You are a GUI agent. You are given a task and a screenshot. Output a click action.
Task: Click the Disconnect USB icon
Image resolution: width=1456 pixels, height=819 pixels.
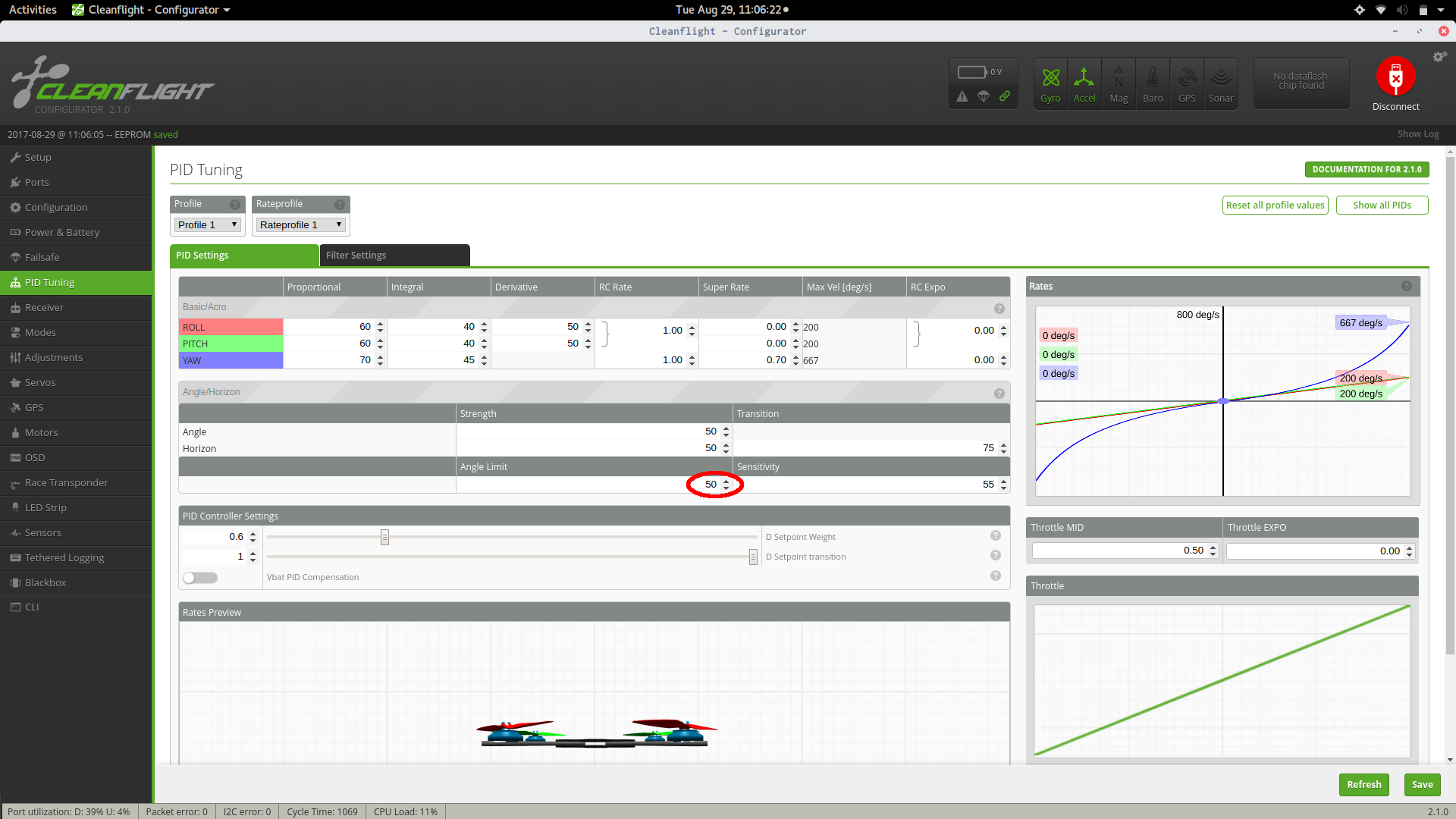(1395, 77)
